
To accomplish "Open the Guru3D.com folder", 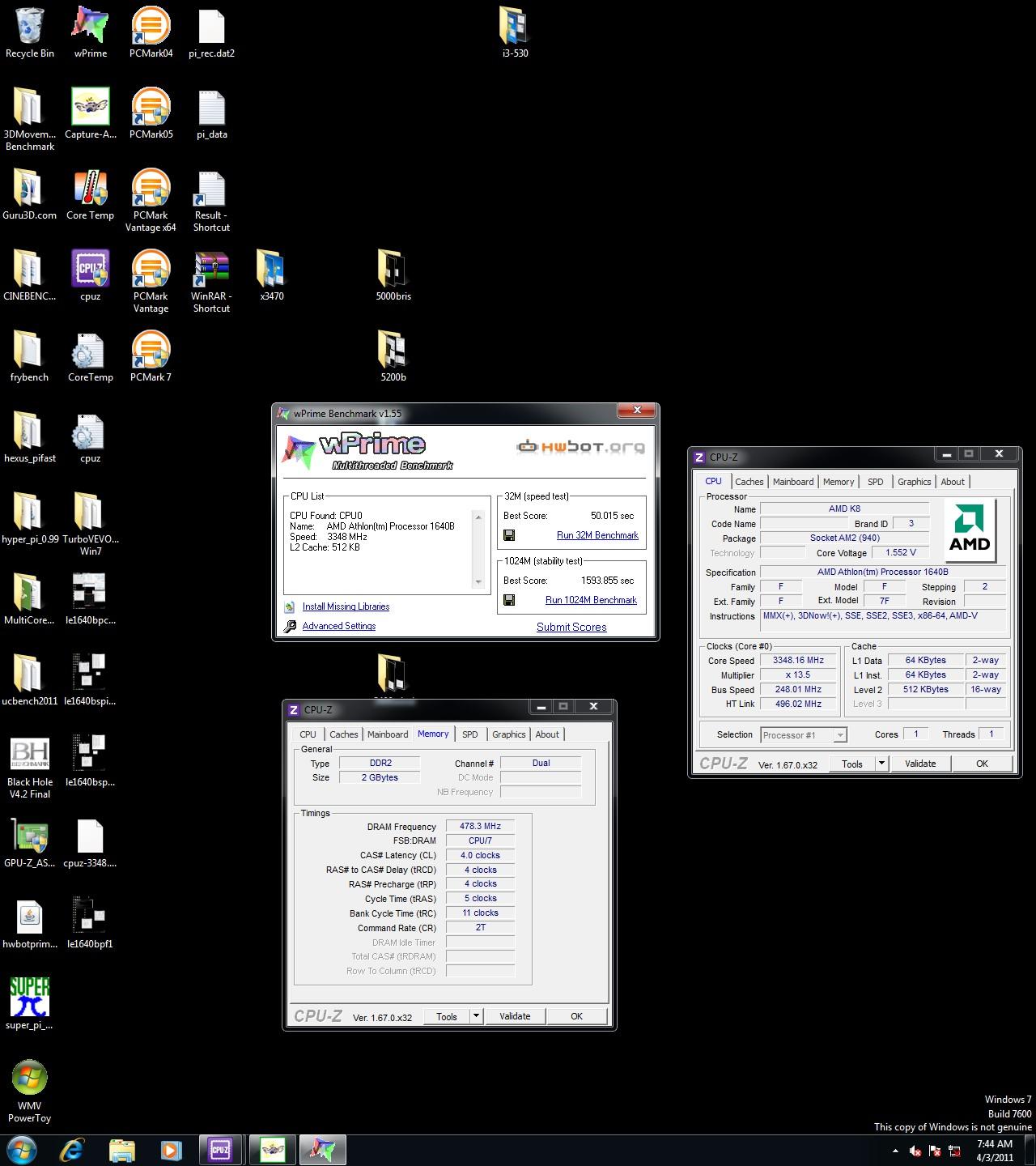I will click(x=30, y=194).
